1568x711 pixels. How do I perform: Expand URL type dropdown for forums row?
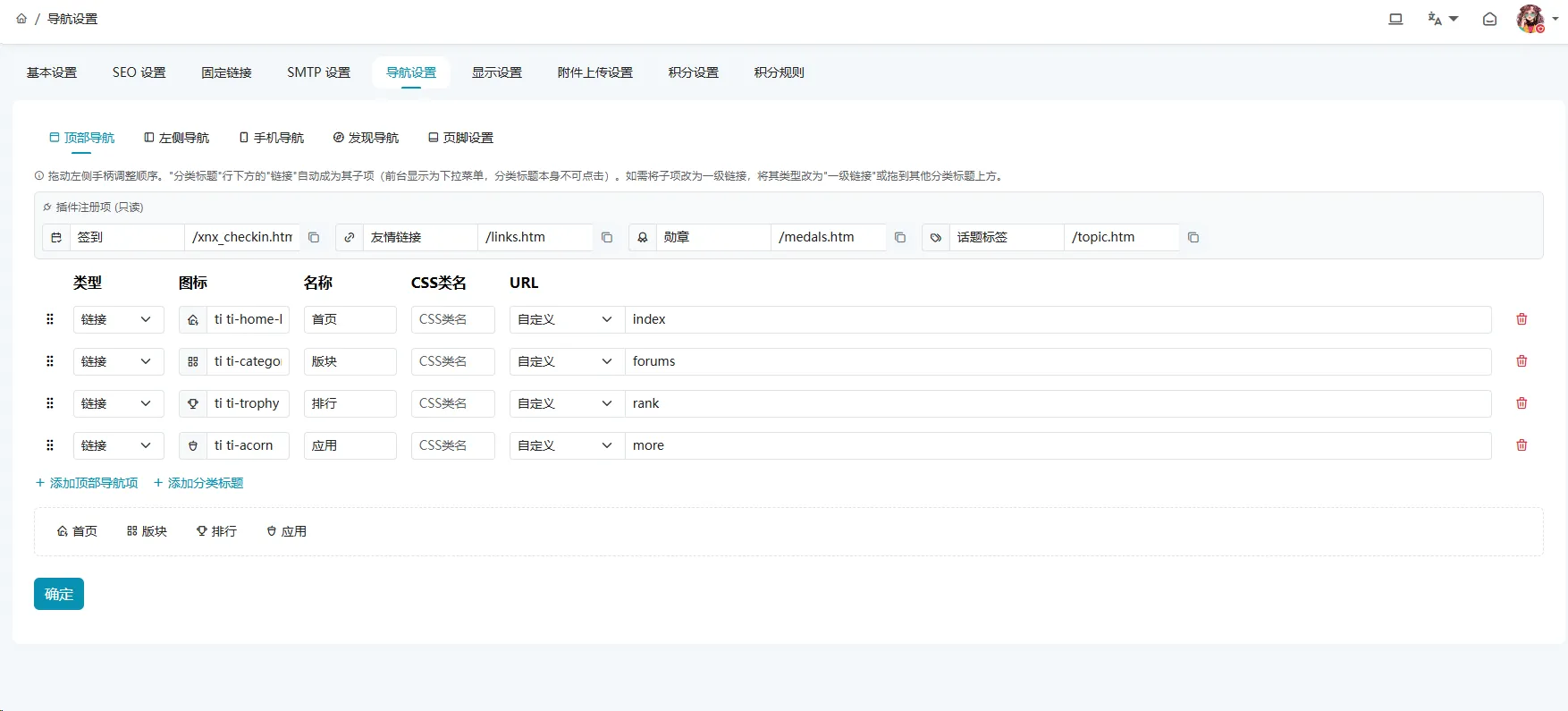[567, 361]
